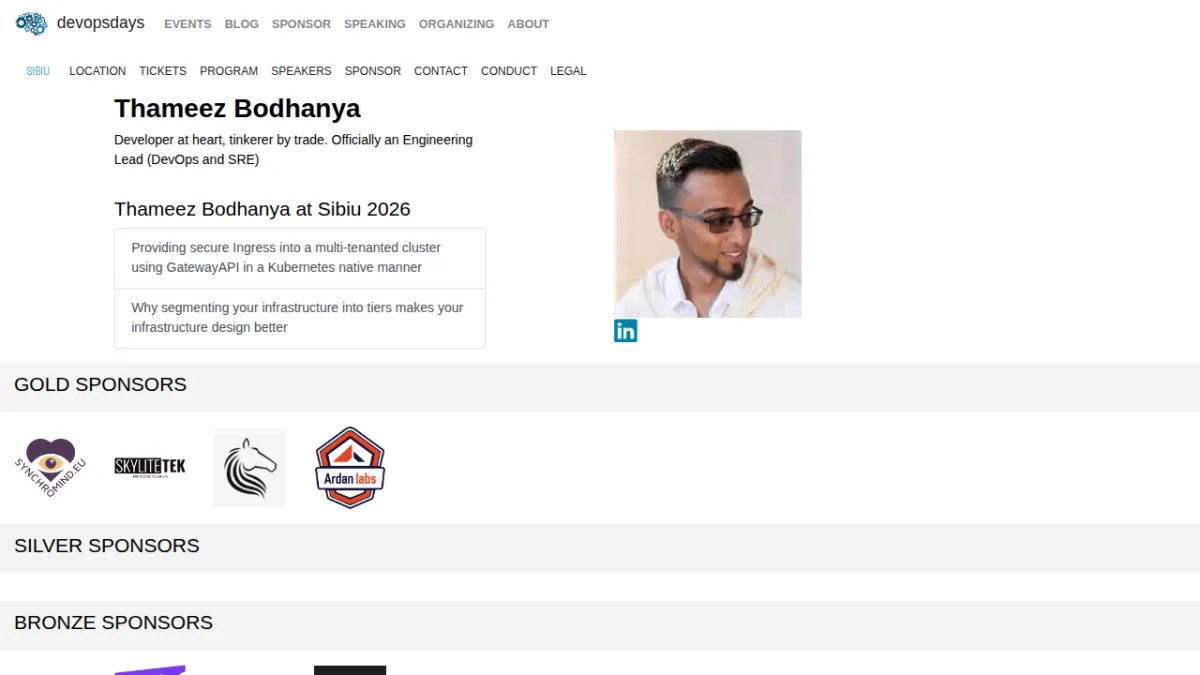Click the BRONZE SPONSORS heading
This screenshot has height=675, width=1200.
[113, 623]
